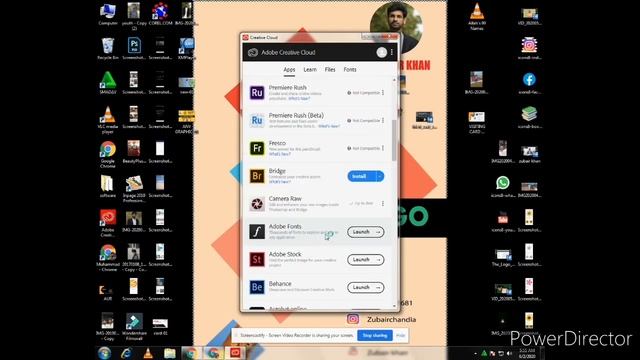Click the Camera Raw aperture icon

(x=257, y=204)
